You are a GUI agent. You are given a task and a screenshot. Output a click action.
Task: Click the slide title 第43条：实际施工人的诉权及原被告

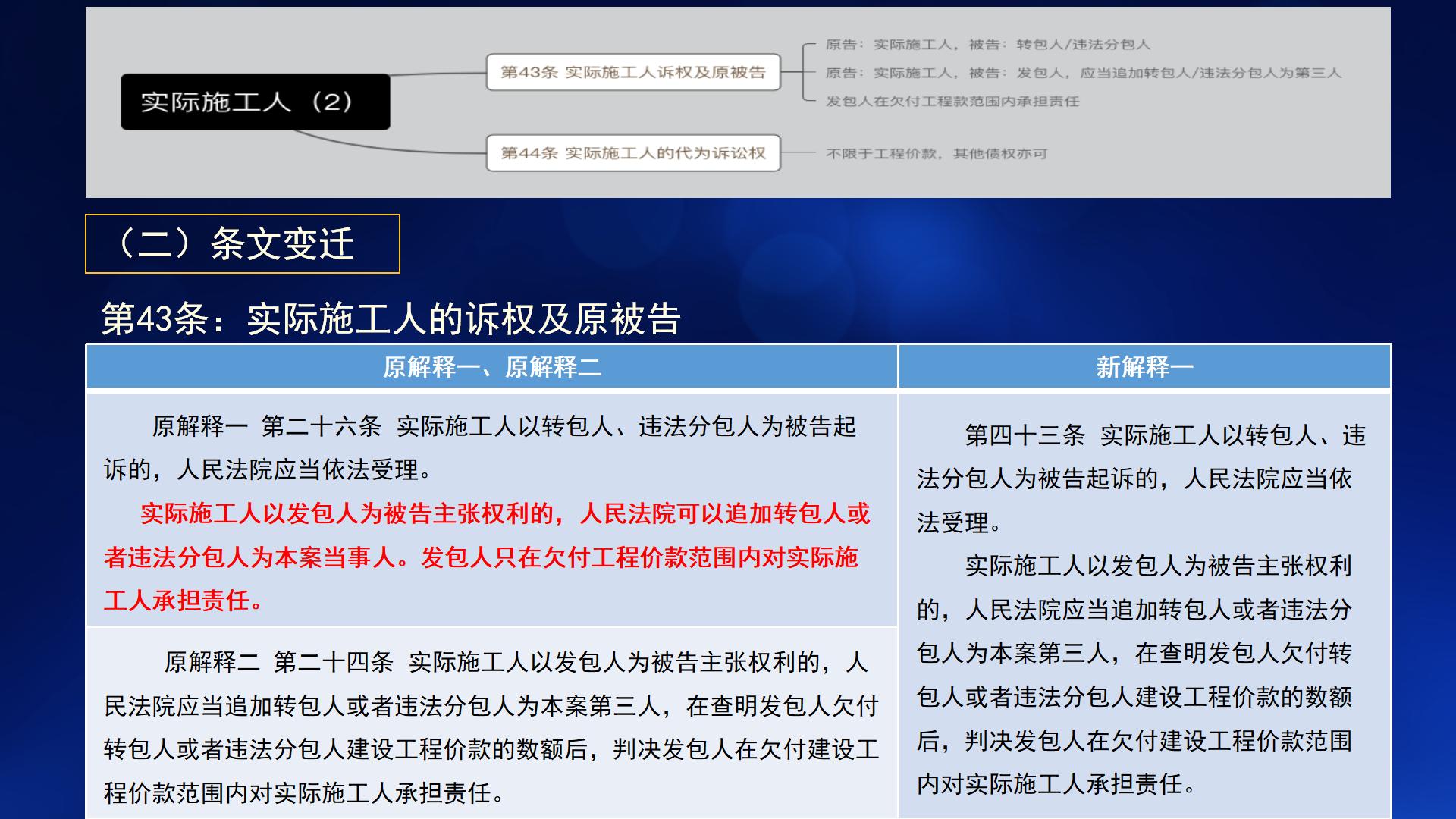coord(394,319)
